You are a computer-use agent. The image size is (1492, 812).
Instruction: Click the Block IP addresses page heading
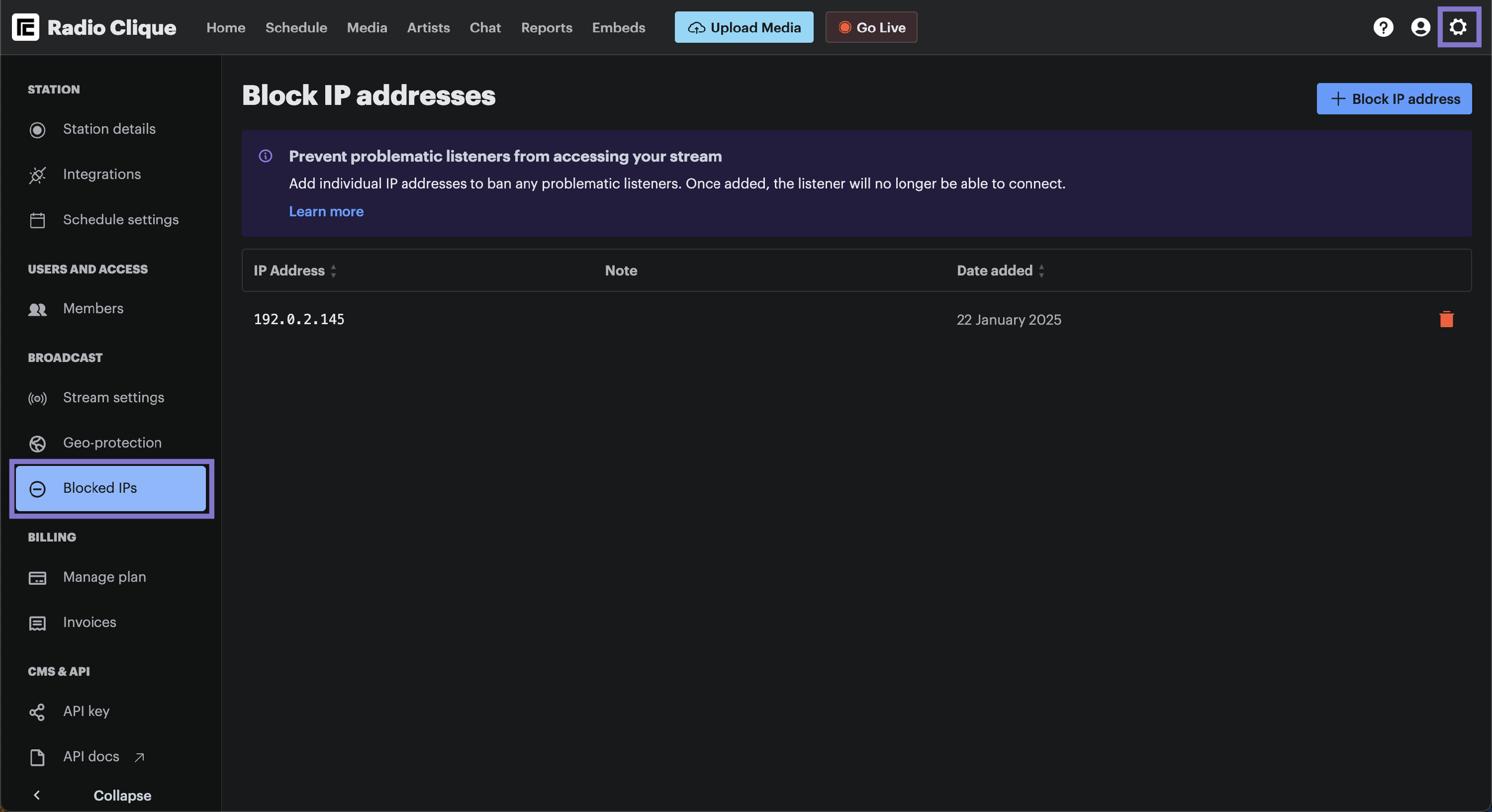point(369,95)
